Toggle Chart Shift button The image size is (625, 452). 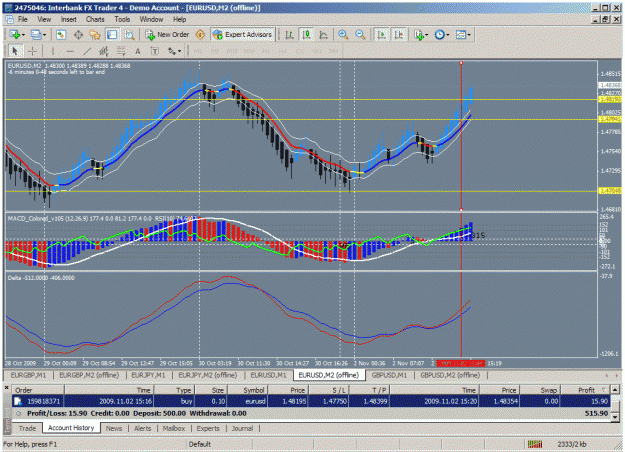point(399,35)
